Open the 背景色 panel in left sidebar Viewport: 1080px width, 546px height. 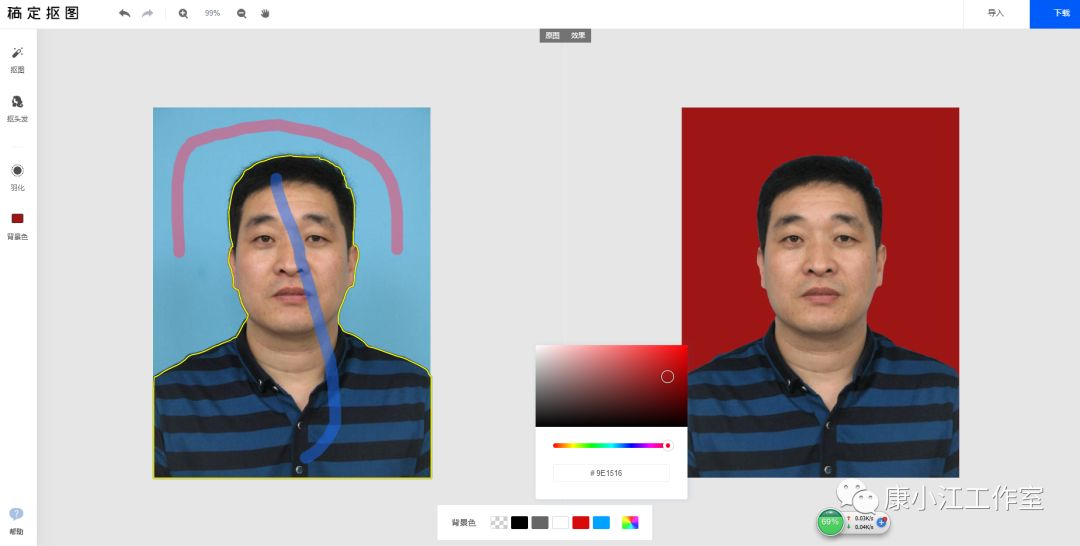pyautogui.click(x=17, y=224)
